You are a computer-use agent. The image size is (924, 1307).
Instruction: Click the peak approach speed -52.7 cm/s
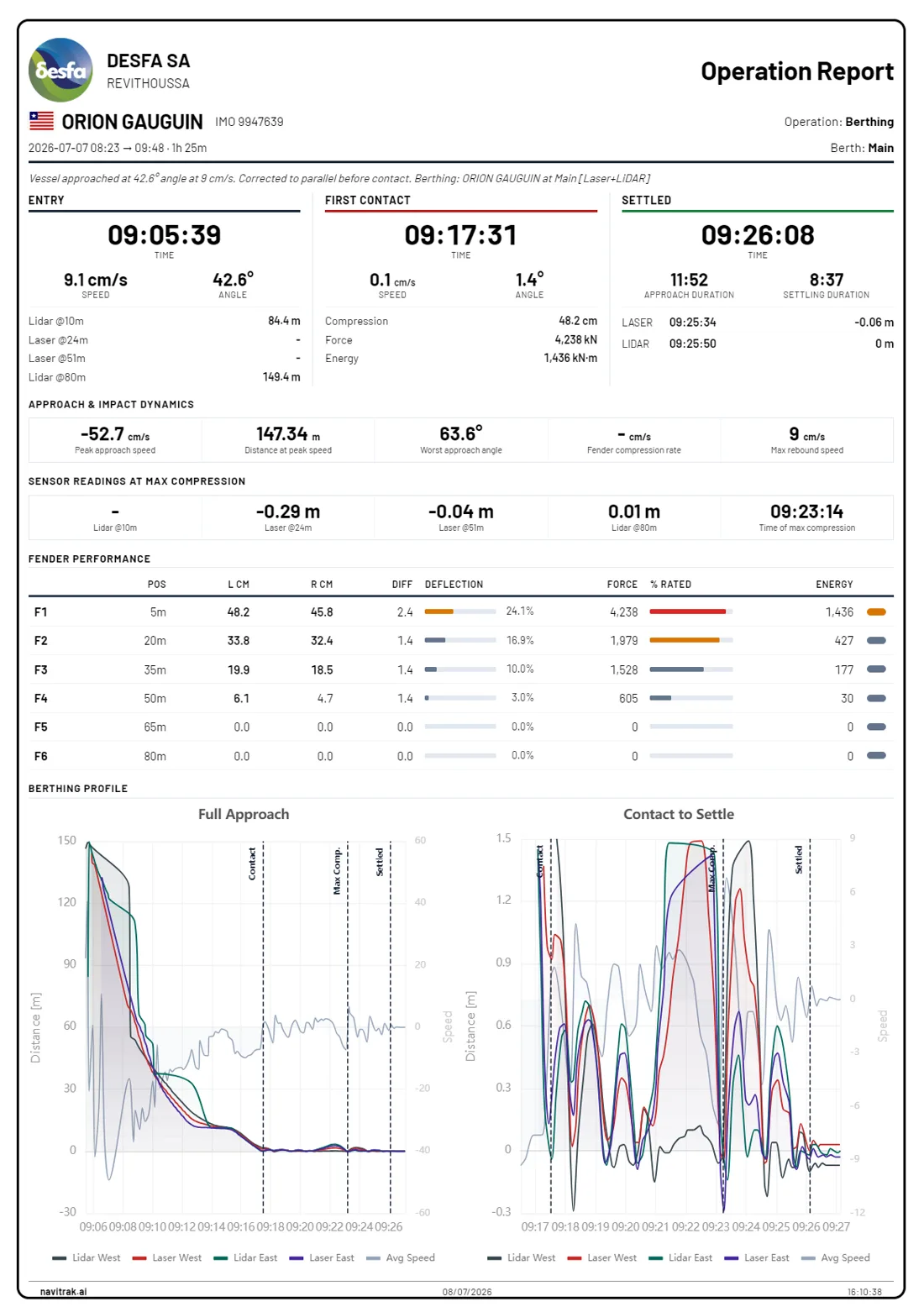115,434
